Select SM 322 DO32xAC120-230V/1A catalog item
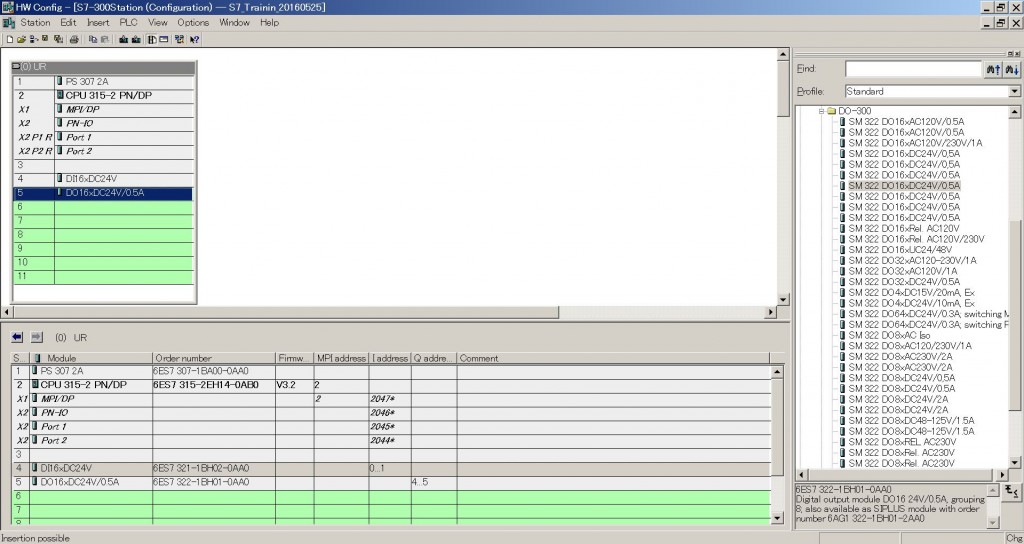Viewport: 1024px width, 544px height. [x=912, y=260]
